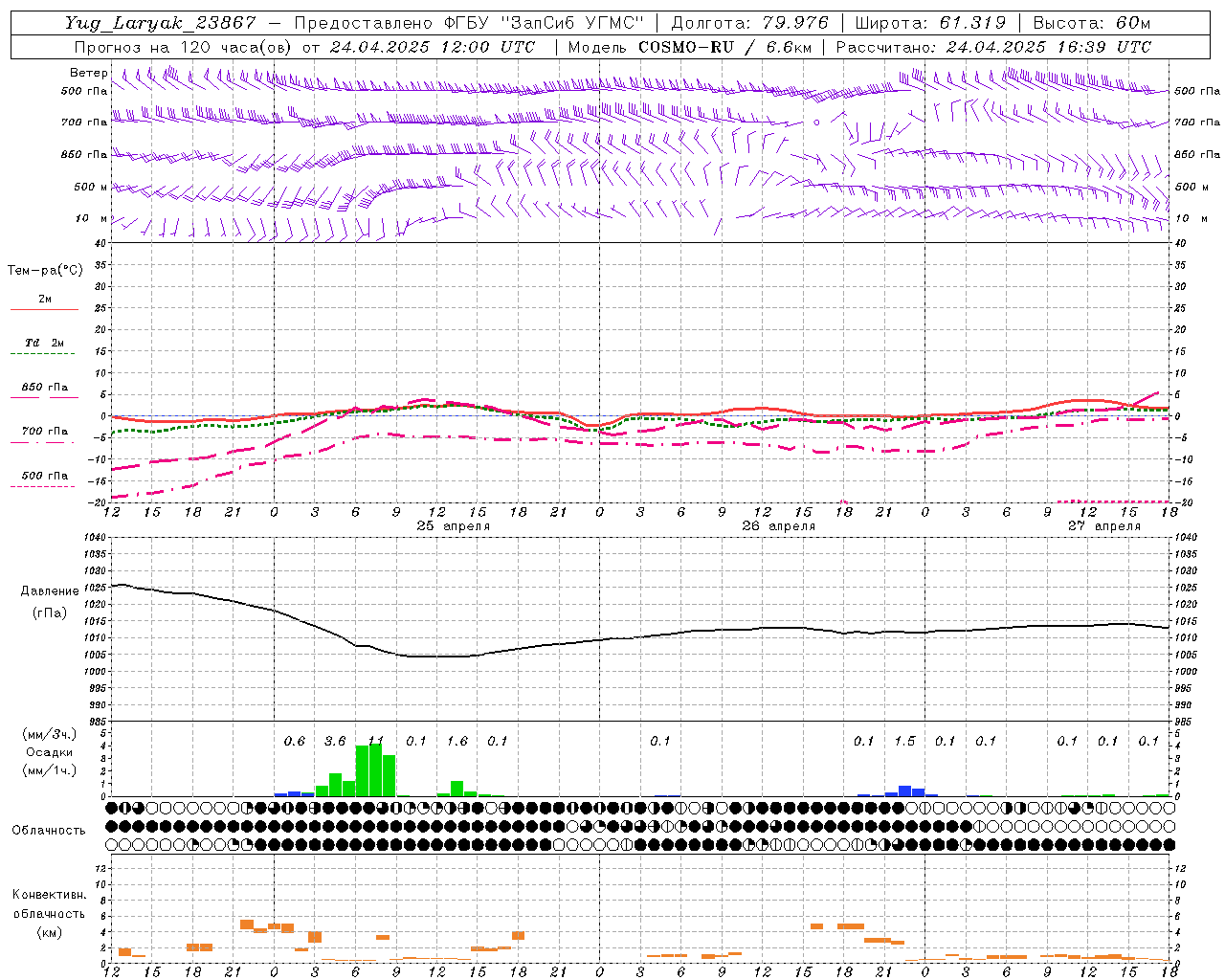Click the Тем-ра(°C) axis label
Viewport: 1225px width, 980px height.
pyautogui.click(x=45, y=270)
